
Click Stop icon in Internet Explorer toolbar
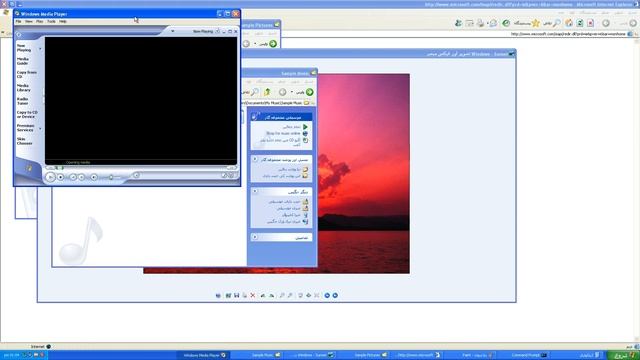tap(591, 23)
